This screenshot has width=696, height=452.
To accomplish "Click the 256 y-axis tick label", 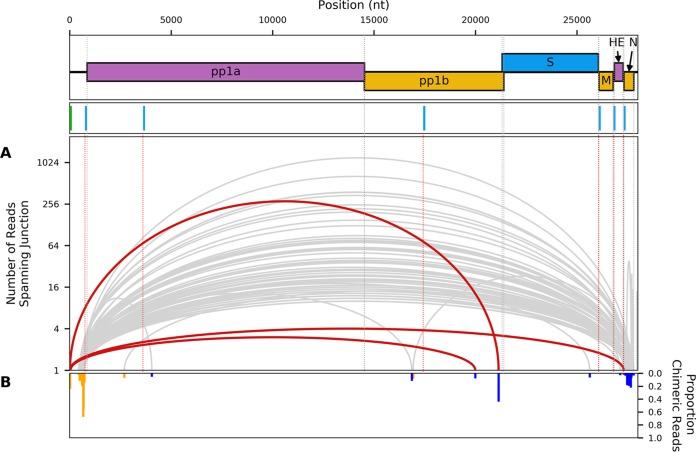I will coord(54,204).
